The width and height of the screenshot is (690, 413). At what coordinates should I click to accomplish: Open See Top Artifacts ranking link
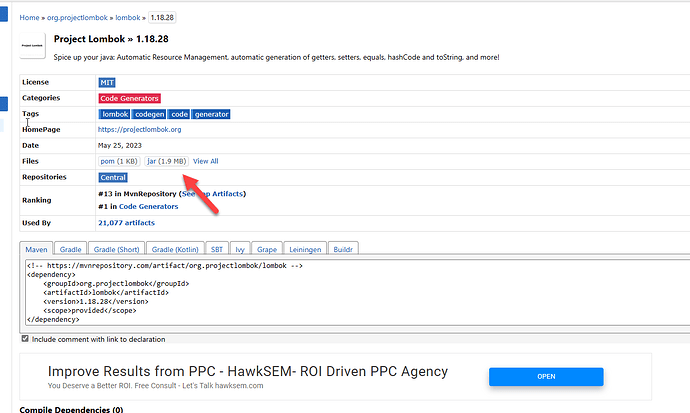[x=213, y=194]
